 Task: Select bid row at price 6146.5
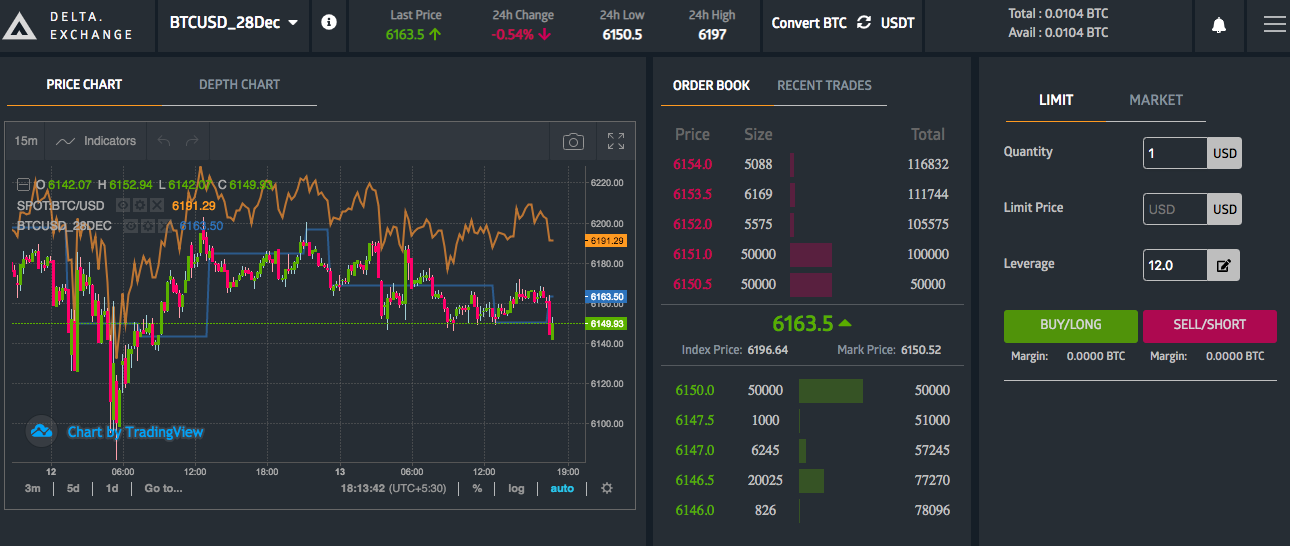811,480
